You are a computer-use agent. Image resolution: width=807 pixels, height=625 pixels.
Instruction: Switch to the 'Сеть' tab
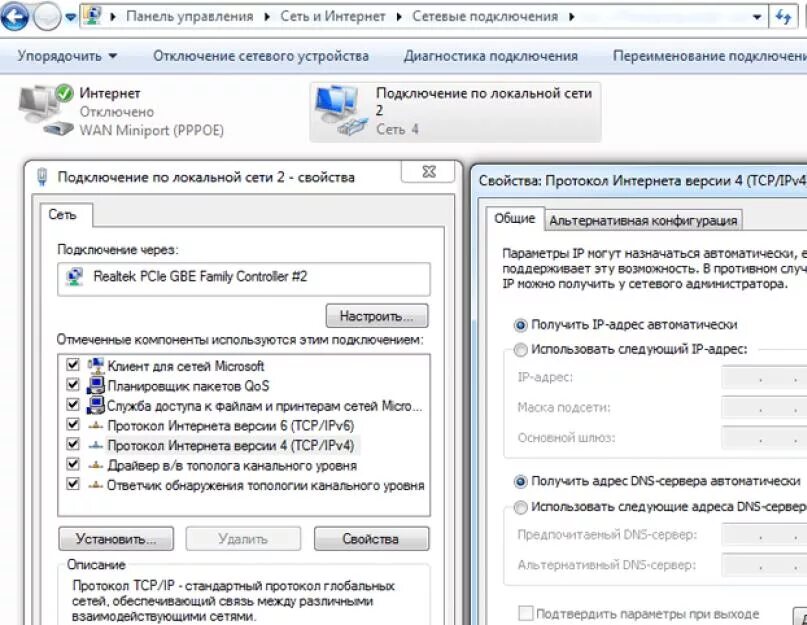62,214
